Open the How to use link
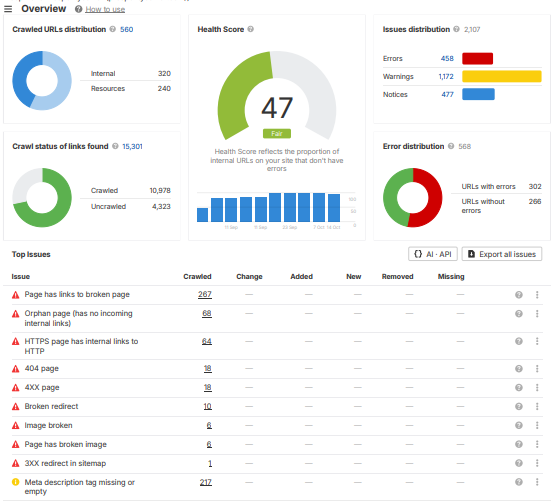Viewport: 559px width, 503px height. click(105, 10)
